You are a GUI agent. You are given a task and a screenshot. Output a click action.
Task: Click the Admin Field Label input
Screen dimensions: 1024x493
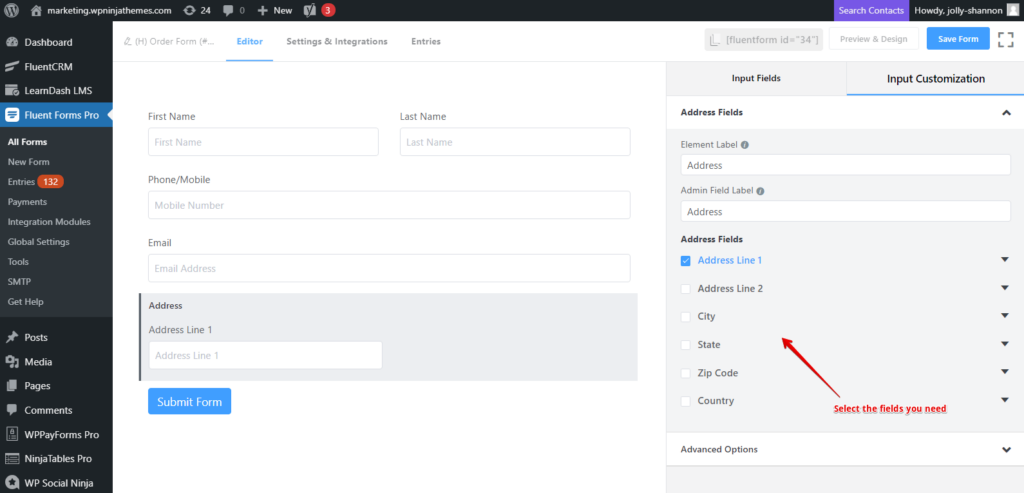click(845, 212)
